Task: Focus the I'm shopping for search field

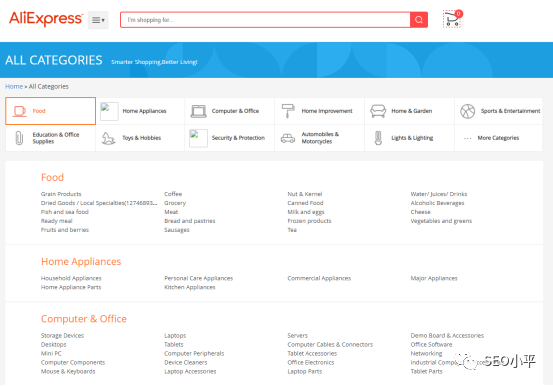Action: [x=265, y=20]
